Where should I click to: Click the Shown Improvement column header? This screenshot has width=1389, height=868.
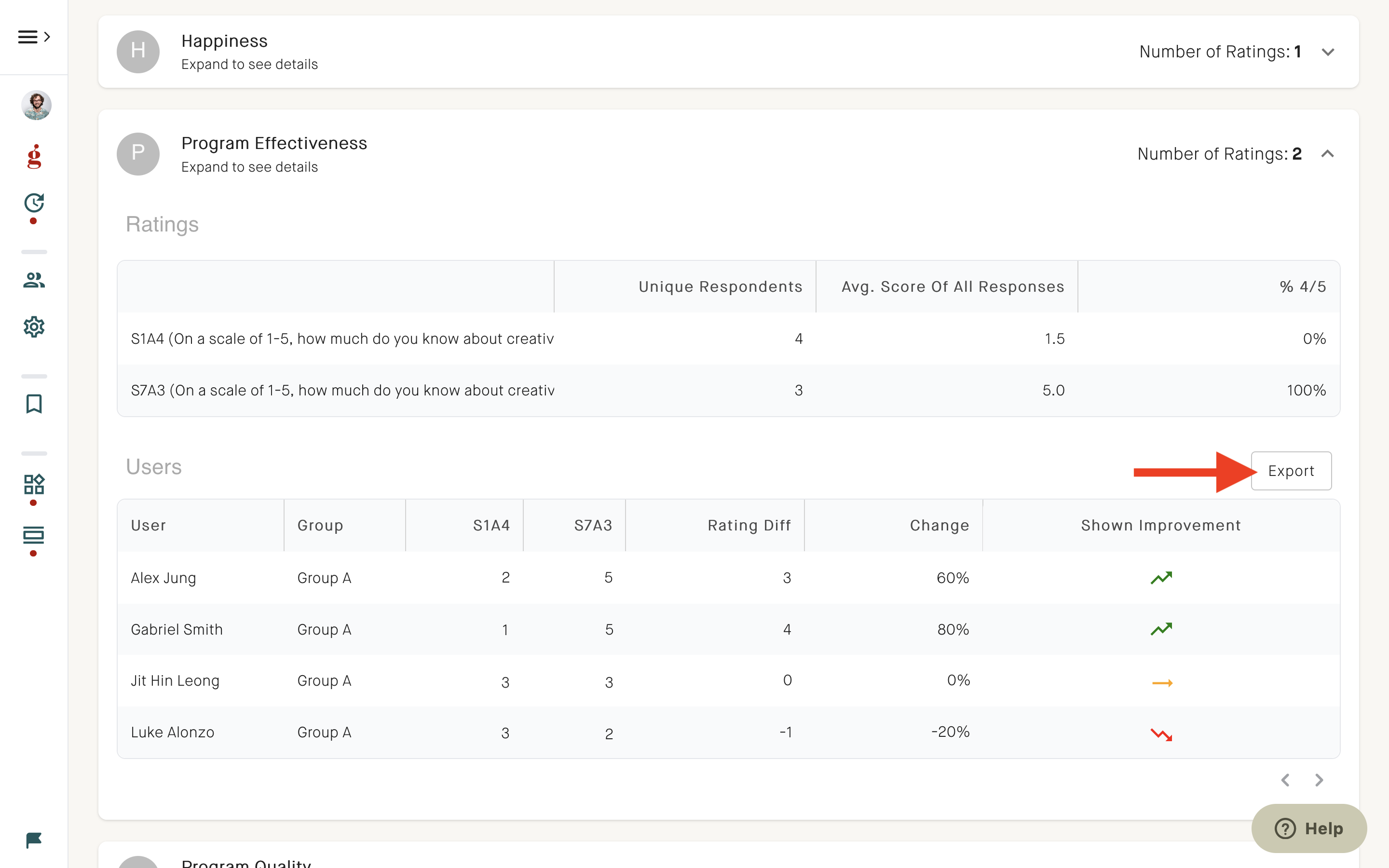(x=1161, y=525)
